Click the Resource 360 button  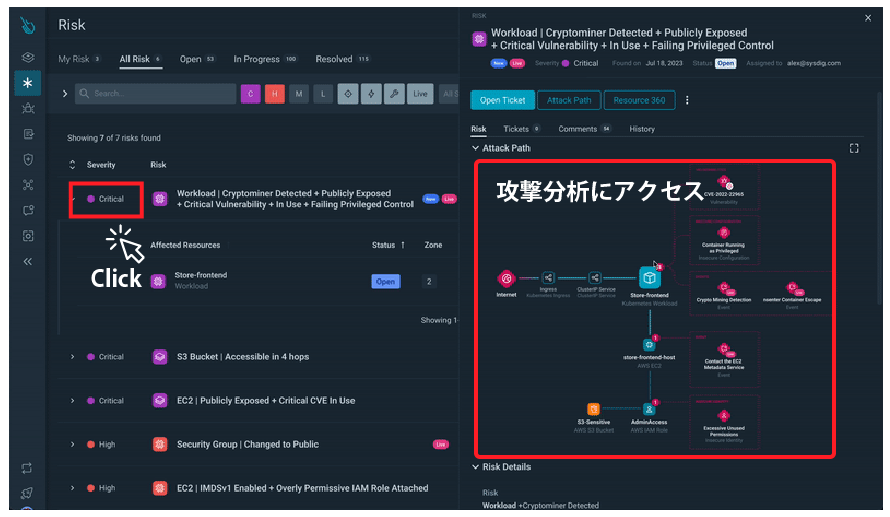click(639, 100)
